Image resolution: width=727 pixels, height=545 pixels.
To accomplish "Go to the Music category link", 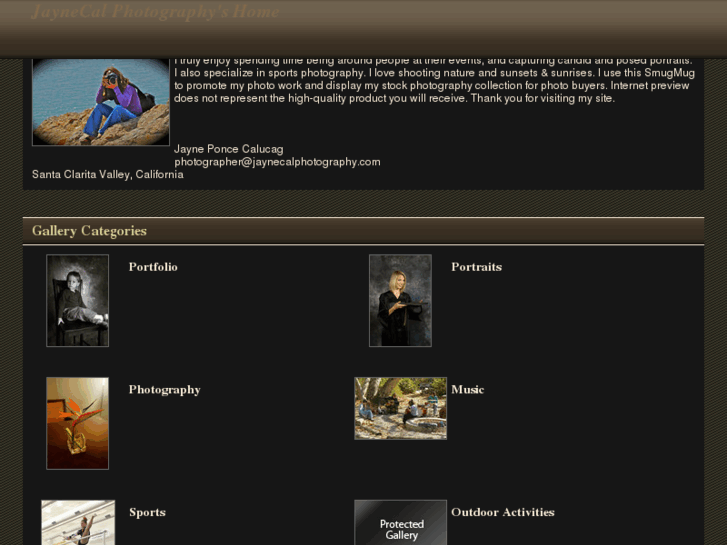I will (x=467, y=390).
